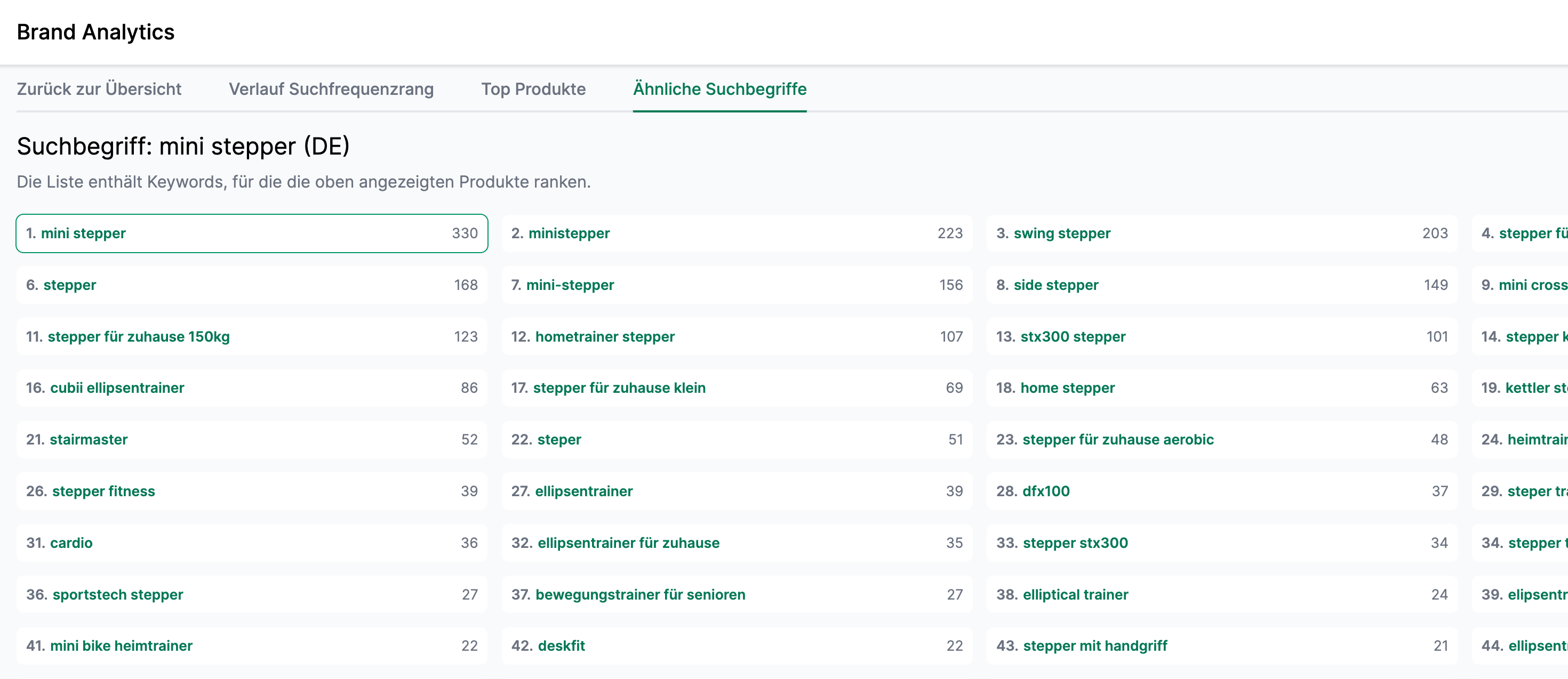Click keyword '16. cubii ellipsentrainer'
Screen dimensions: 1568x679
click(252, 387)
